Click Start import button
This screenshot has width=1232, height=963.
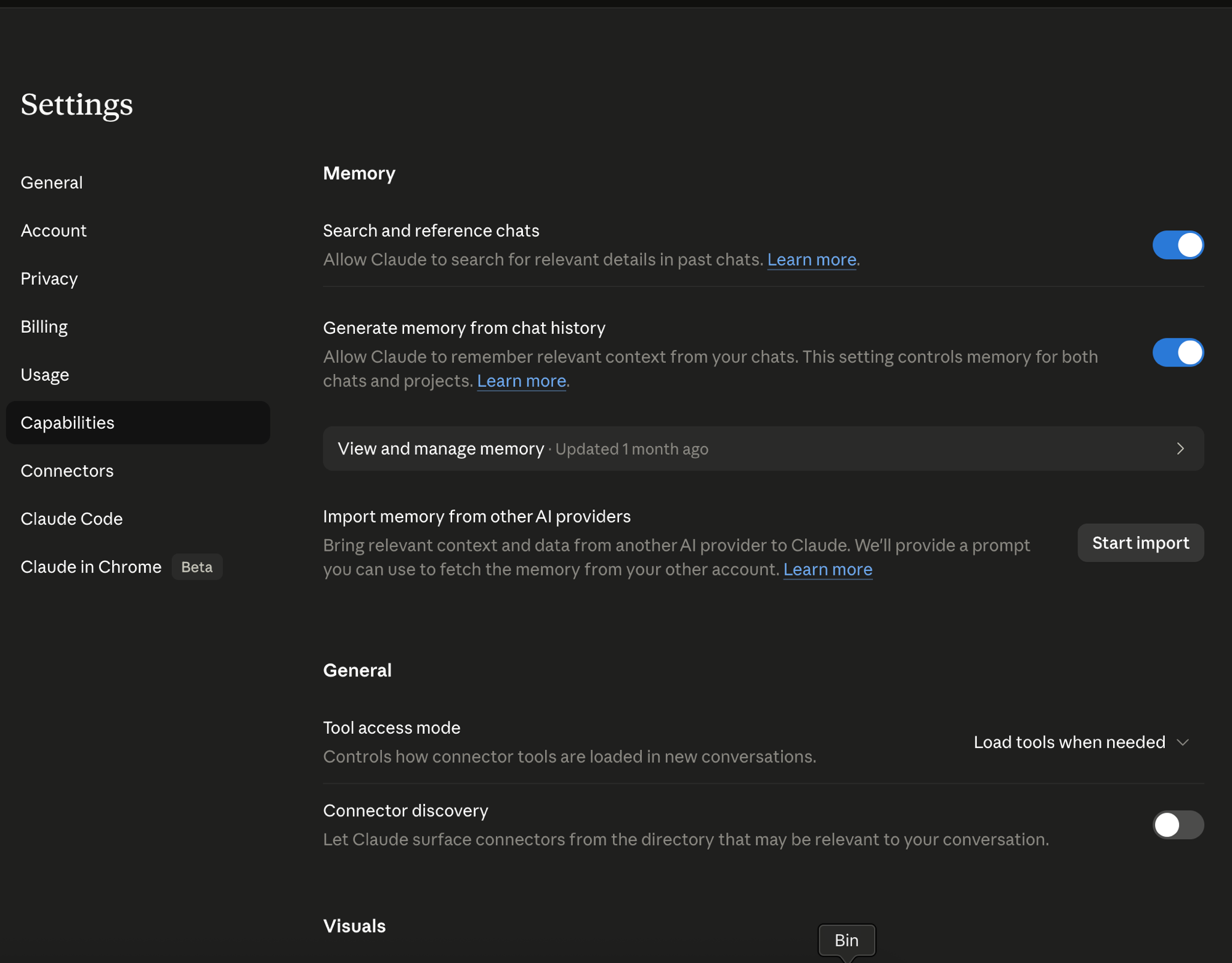coord(1140,543)
